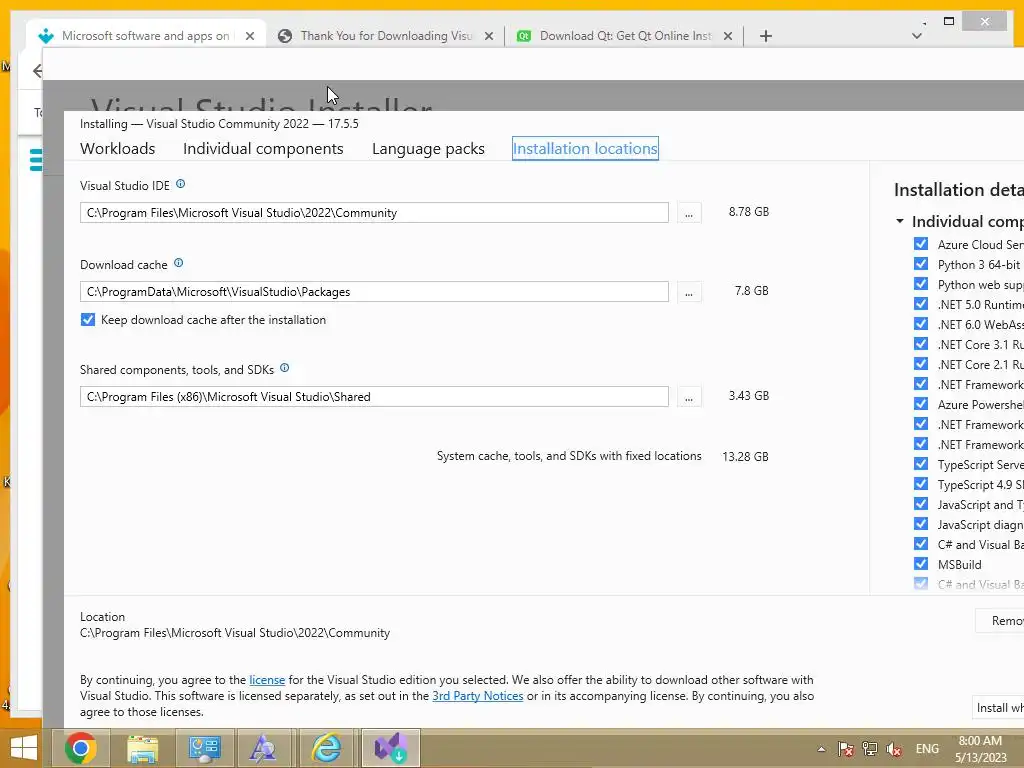Screen dimensions: 1024x768
Task: Open the tab search chevron in Chrome
Action: click(x=917, y=36)
